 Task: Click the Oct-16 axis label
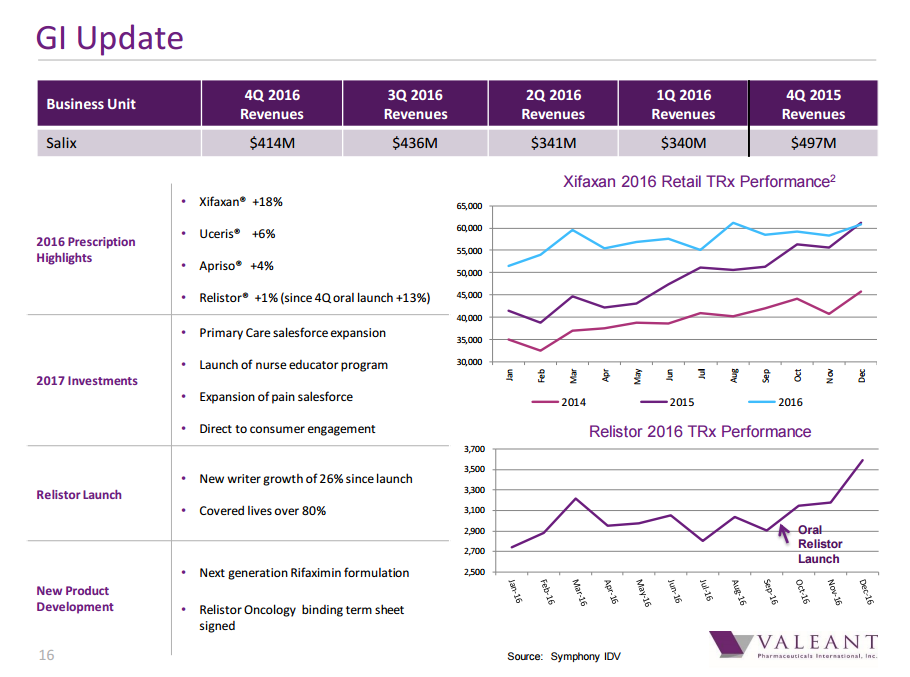click(x=802, y=591)
